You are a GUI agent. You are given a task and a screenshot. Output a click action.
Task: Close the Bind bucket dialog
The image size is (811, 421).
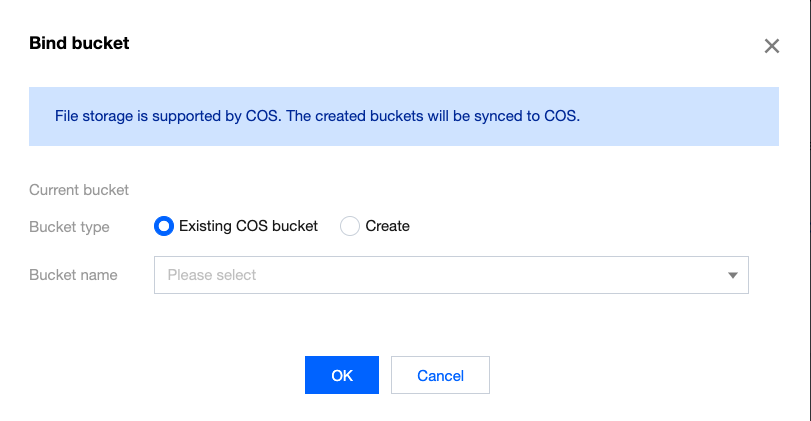coord(771,46)
